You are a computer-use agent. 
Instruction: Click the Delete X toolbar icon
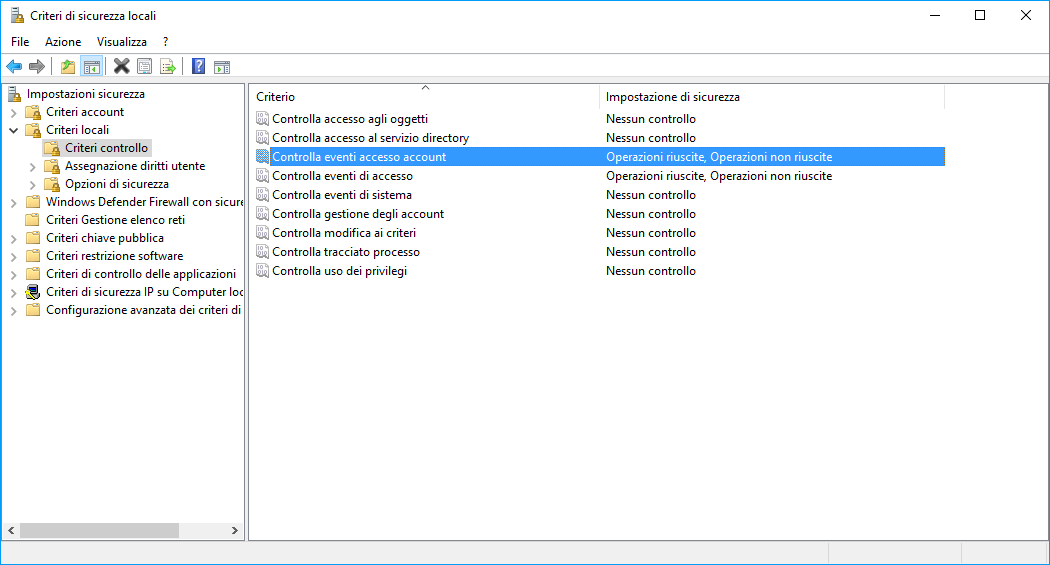[121, 66]
